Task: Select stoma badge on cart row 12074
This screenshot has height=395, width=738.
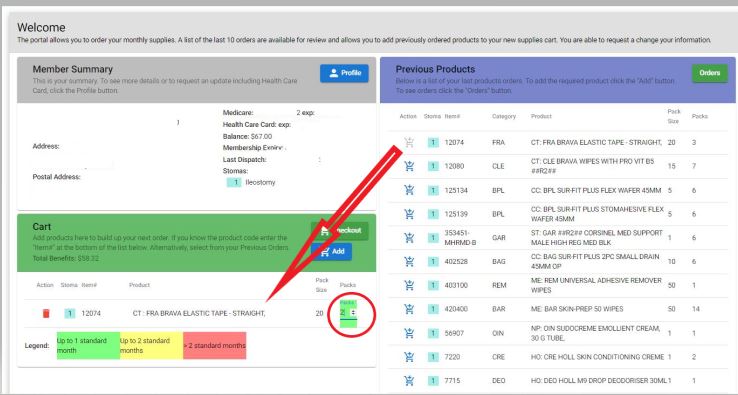Action: [x=70, y=313]
